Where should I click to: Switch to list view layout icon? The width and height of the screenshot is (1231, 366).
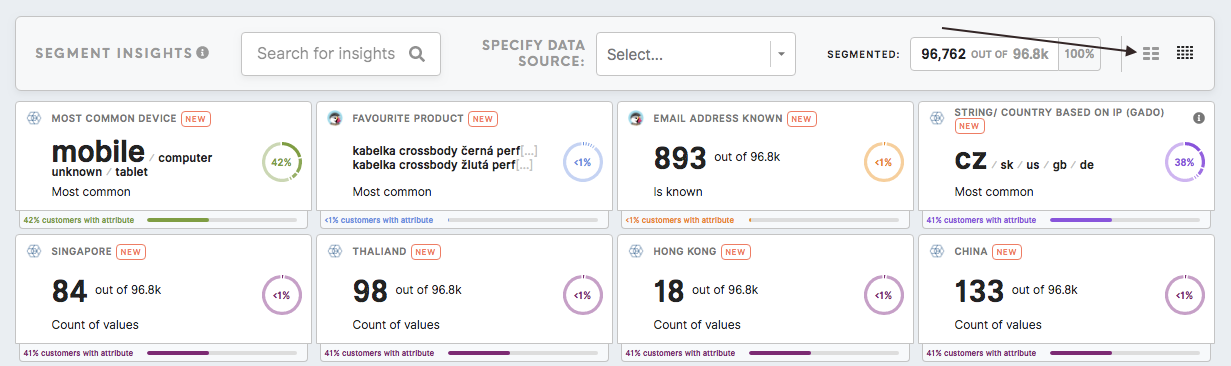pyautogui.click(x=1151, y=53)
